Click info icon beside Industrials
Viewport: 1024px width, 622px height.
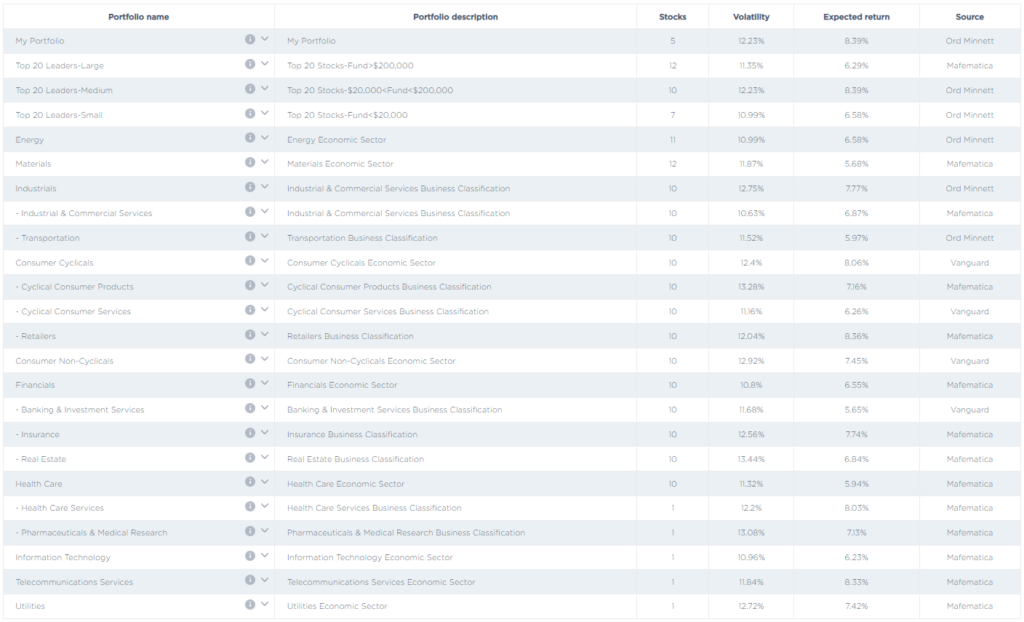point(250,187)
